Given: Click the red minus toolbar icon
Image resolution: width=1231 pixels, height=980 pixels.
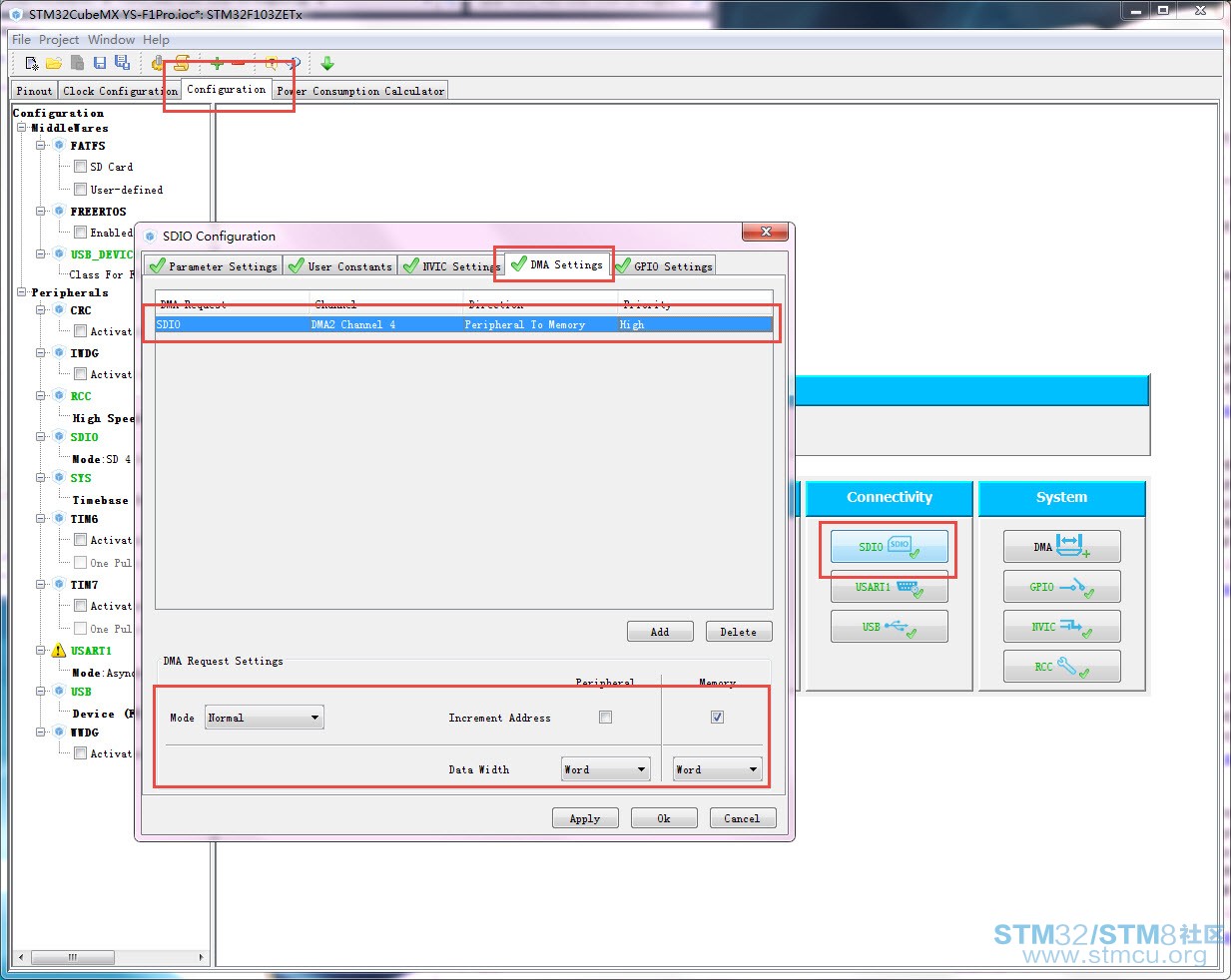Looking at the screenshot, I should point(238,64).
